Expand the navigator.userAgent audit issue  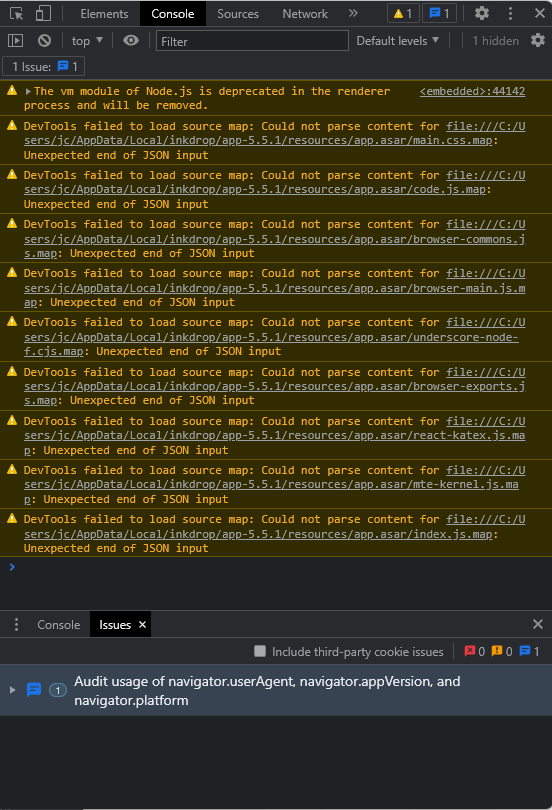(x=12, y=690)
